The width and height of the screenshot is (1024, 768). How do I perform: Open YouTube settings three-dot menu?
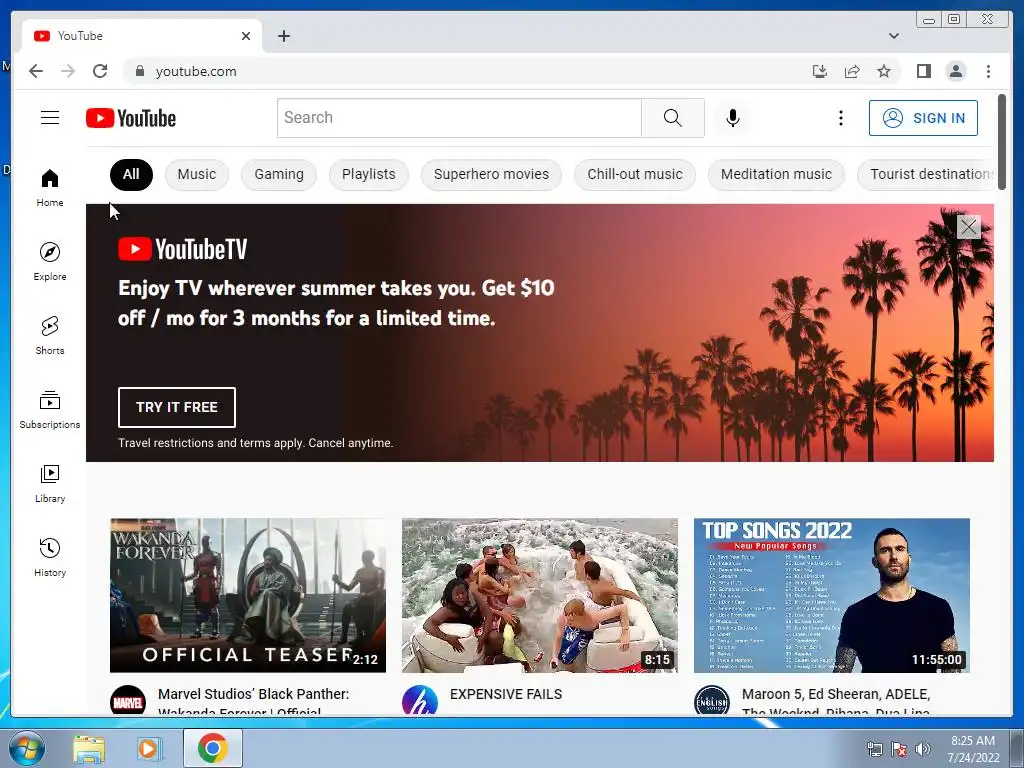(840, 118)
